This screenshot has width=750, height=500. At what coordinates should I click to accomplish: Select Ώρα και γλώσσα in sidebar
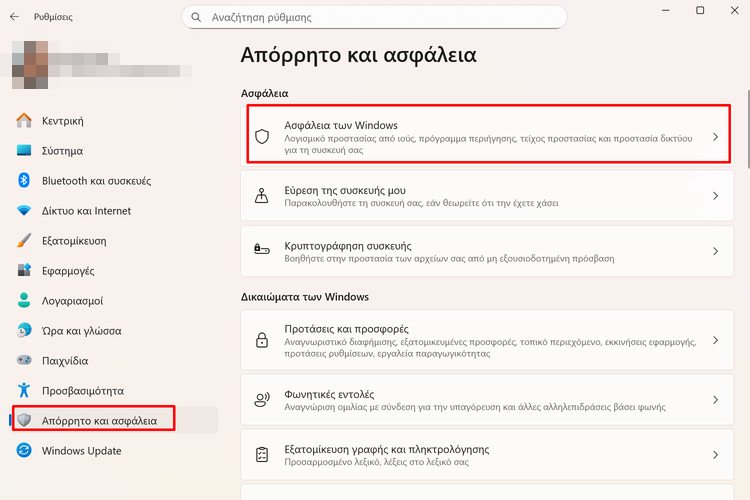coord(81,331)
